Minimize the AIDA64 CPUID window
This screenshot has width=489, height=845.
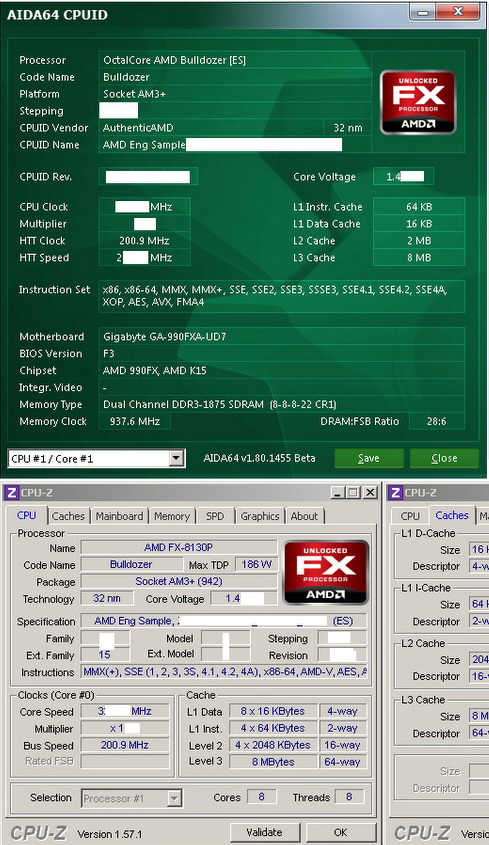tap(423, 12)
